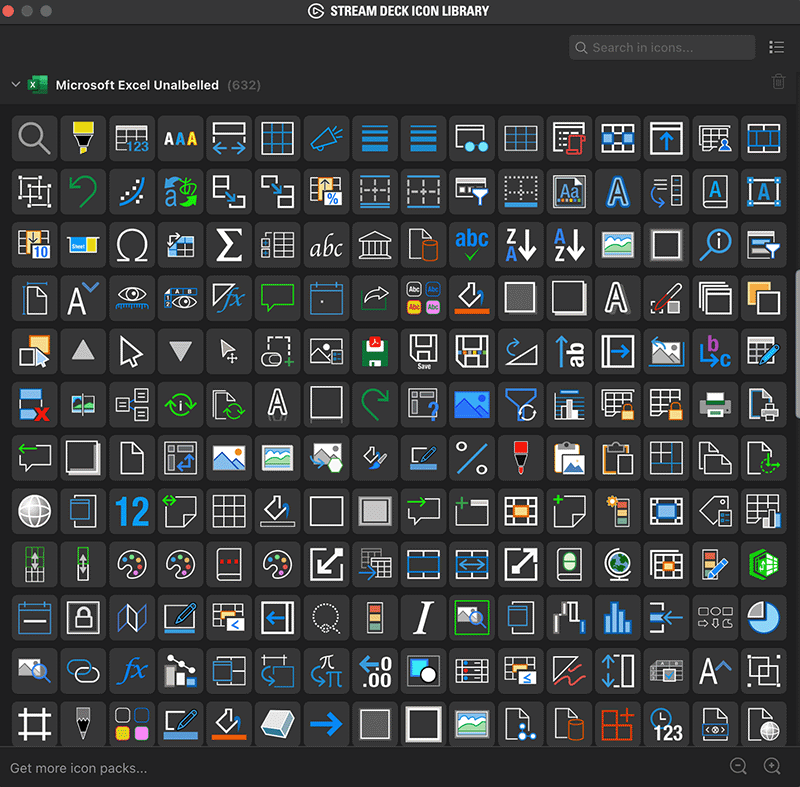800x787 pixels.
Task: Select the yellow highlighter icon
Action: pos(83,139)
